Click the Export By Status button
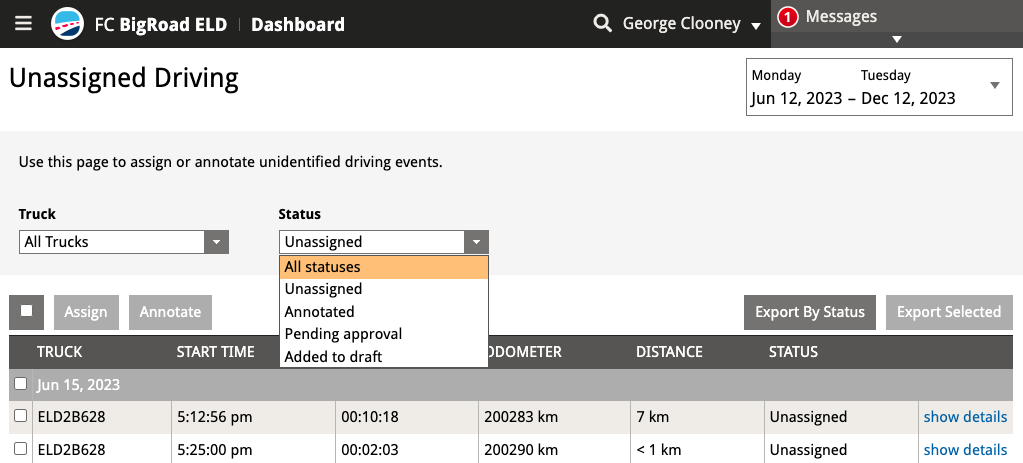 tap(810, 312)
